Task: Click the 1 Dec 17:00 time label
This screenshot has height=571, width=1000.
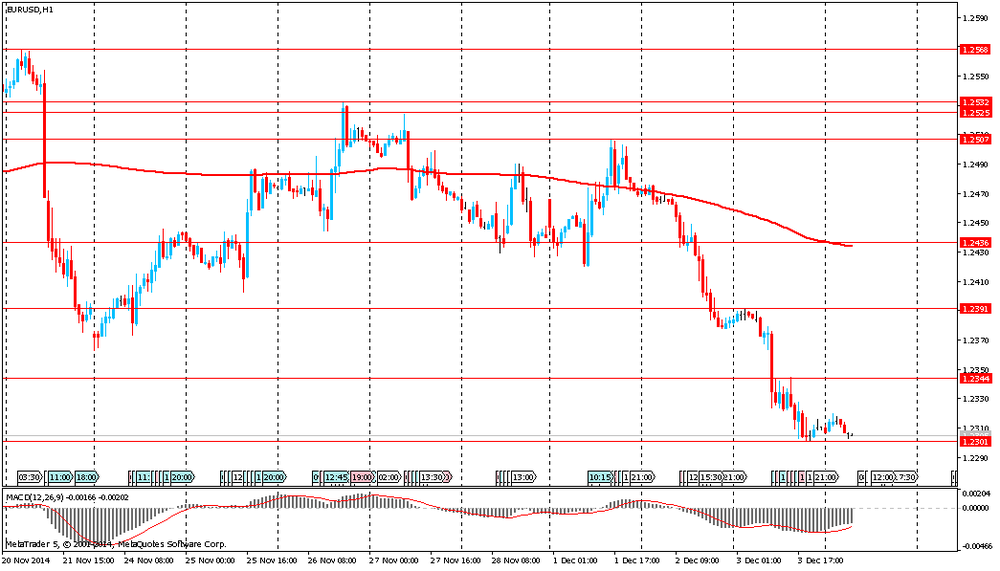Action: (637, 561)
